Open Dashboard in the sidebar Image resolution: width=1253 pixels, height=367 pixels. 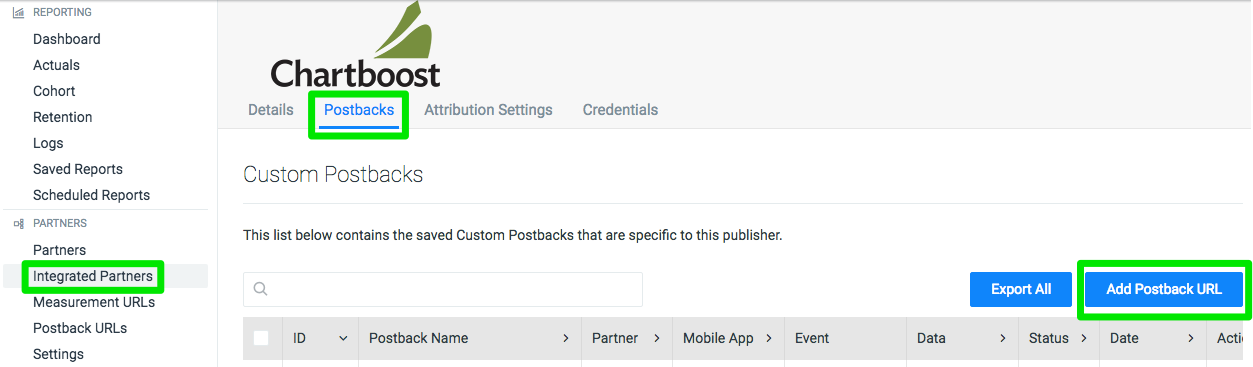tap(67, 39)
